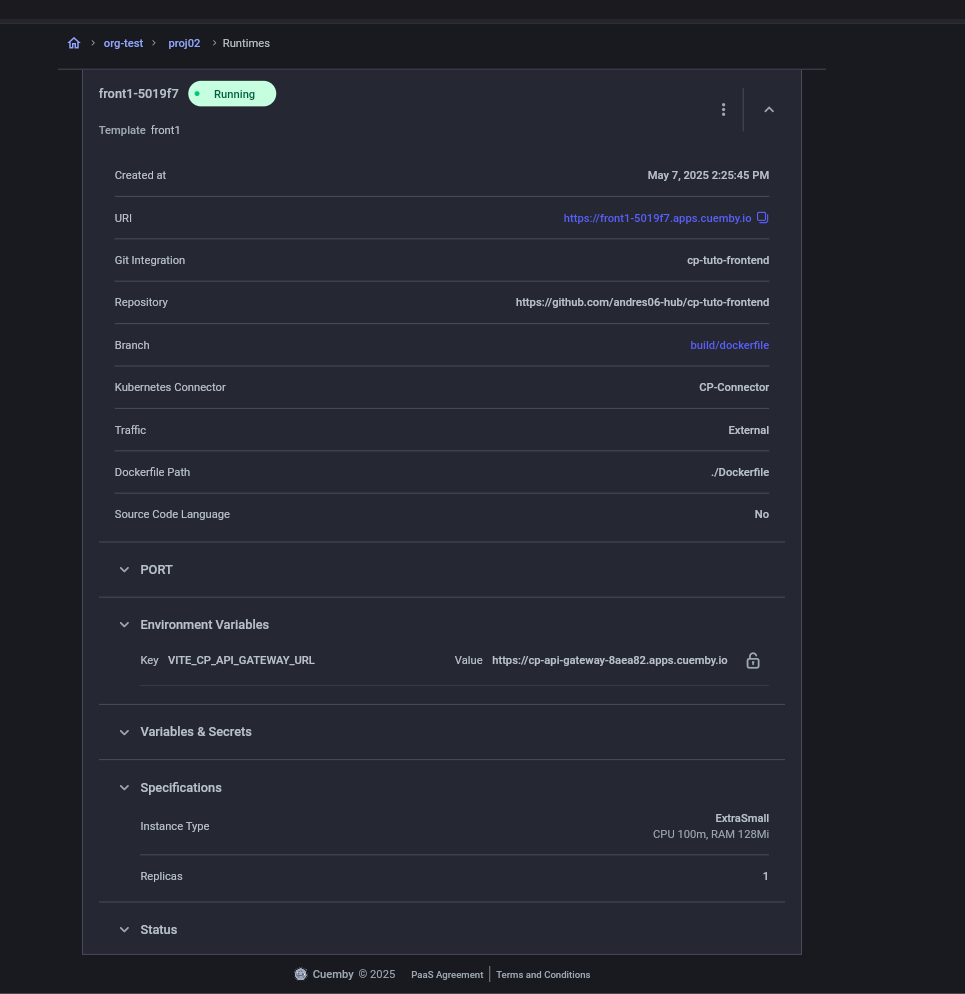The height and width of the screenshot is (994, 965).
Task: Open the build/dockerfile branch link
Action: pyautogui.click(x=729, y=345)
